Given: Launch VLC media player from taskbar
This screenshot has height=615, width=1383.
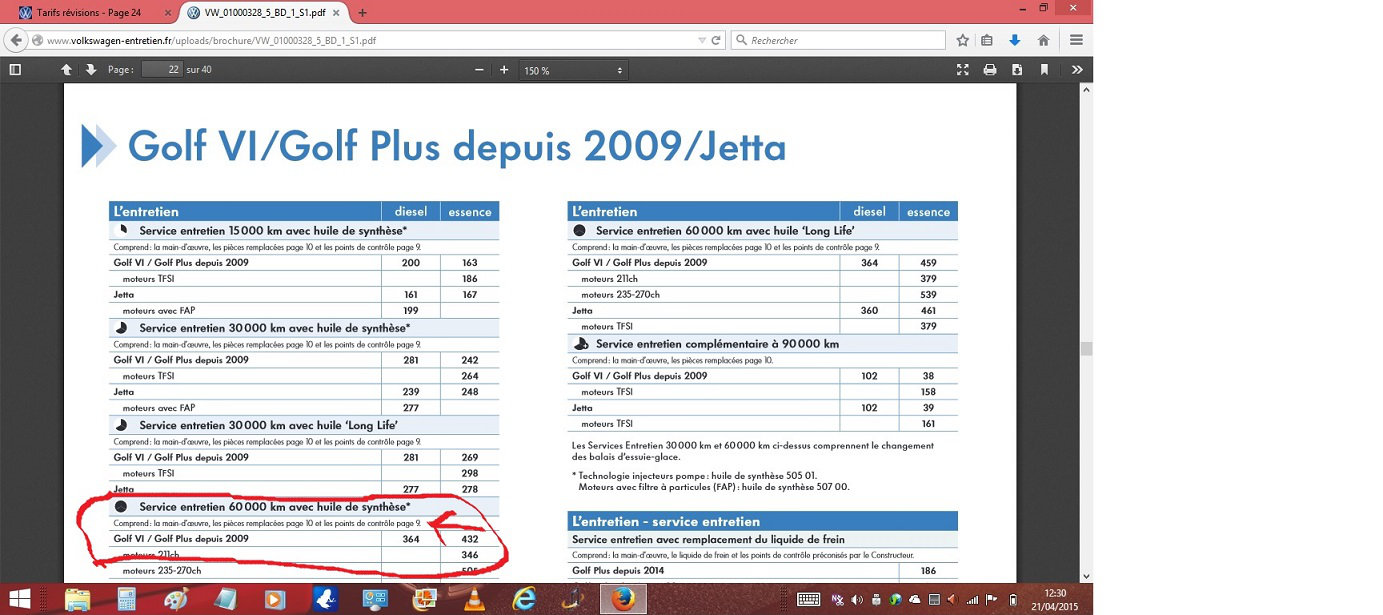Looking at the screenshot, I should click(x=474, y=599).
